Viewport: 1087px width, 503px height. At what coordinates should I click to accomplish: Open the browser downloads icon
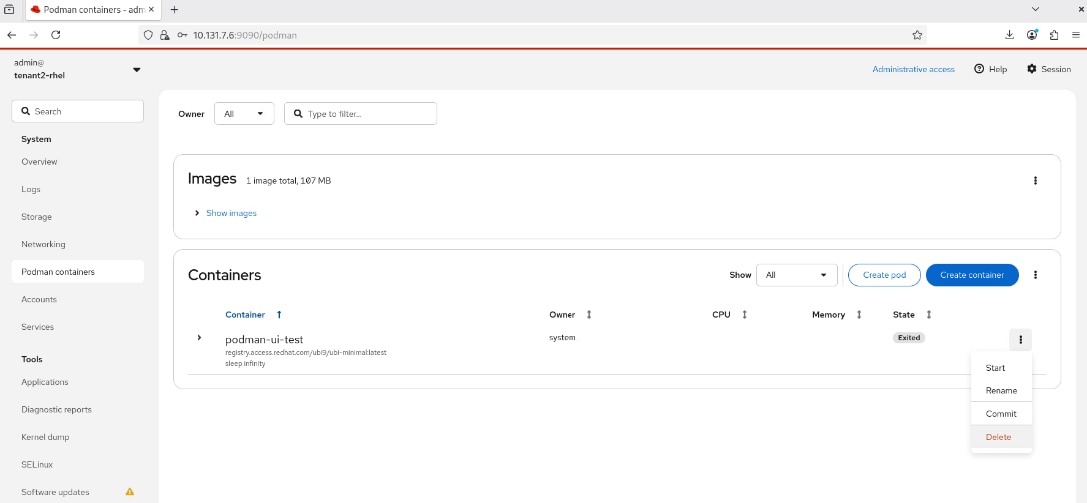click(1009, 35)
